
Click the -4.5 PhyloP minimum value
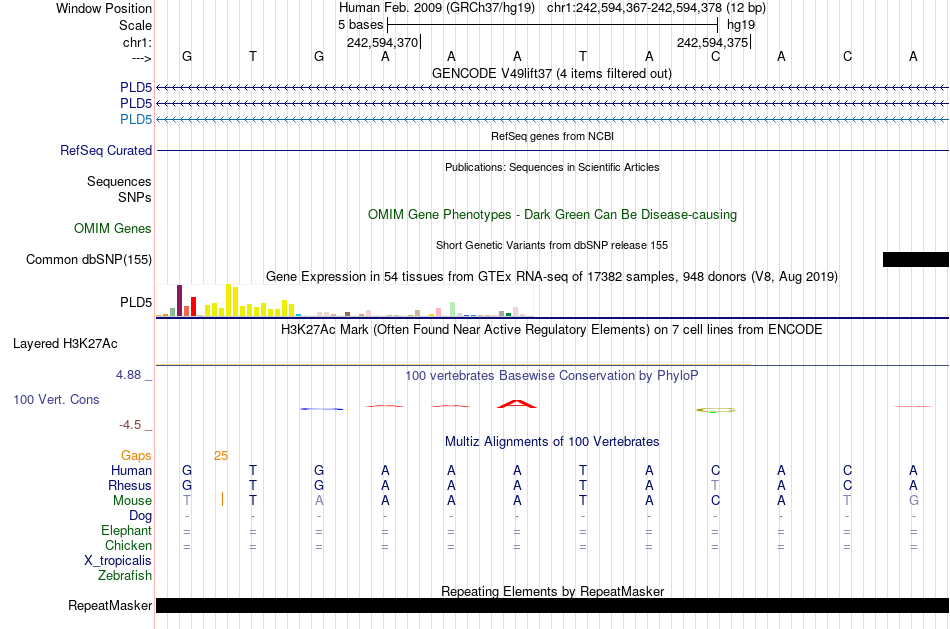click(130, 425)
